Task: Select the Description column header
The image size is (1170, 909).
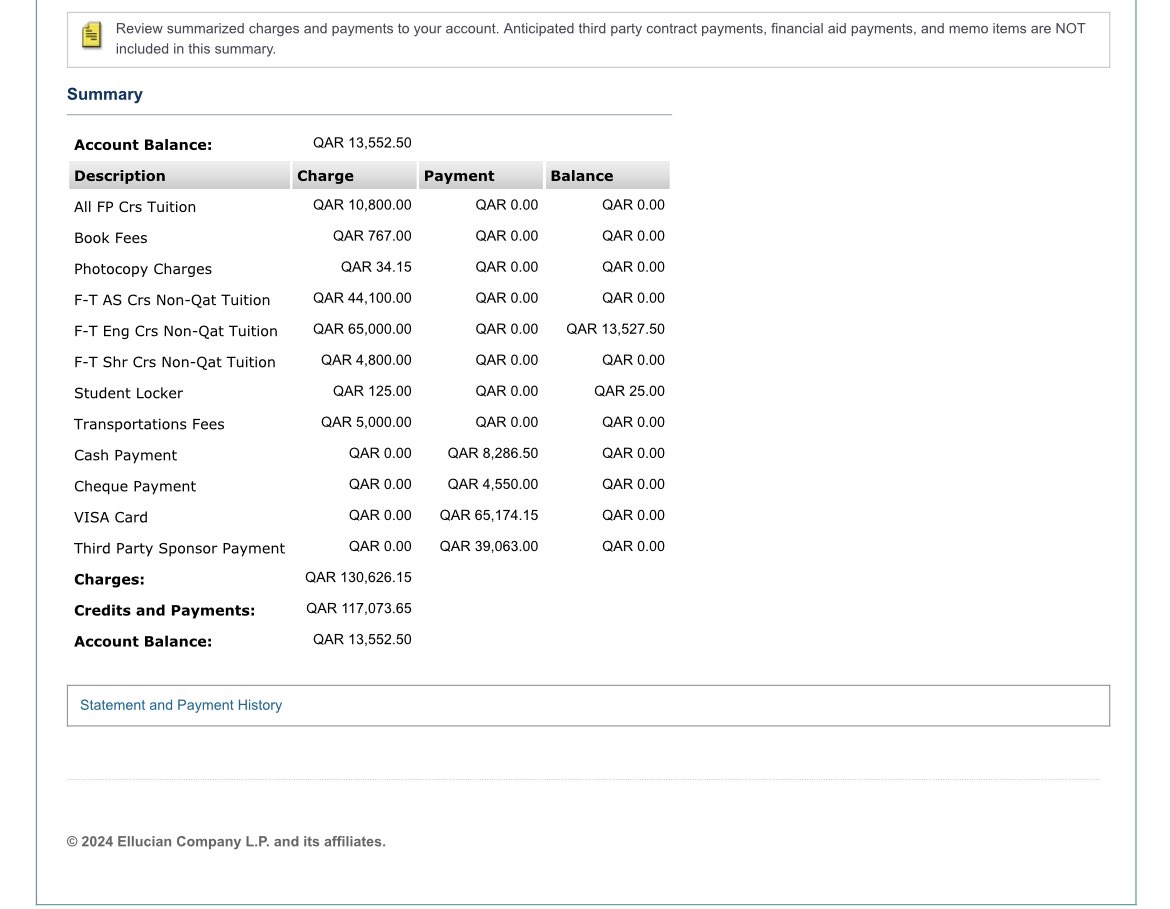Action: click(179, 175)
